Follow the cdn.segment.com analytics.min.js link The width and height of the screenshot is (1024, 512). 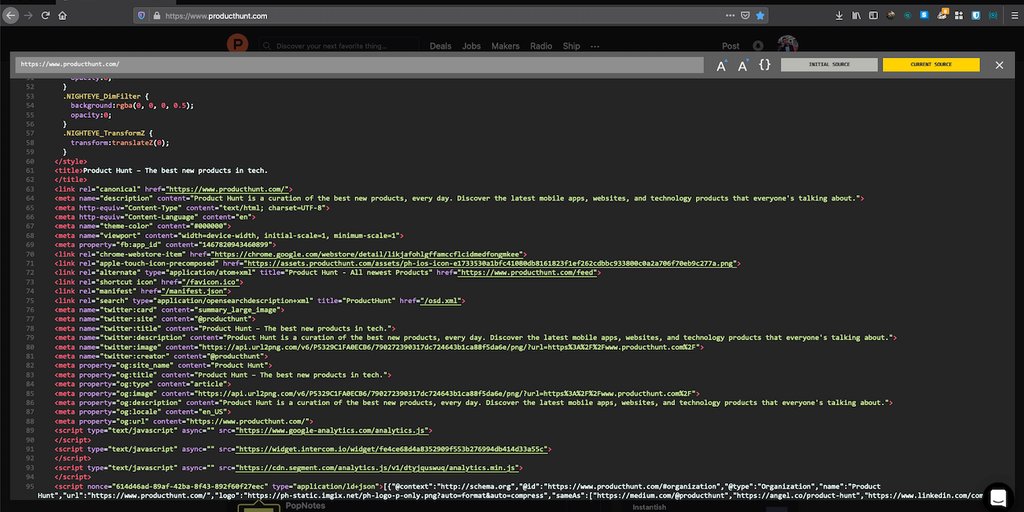tap(378, 468)
